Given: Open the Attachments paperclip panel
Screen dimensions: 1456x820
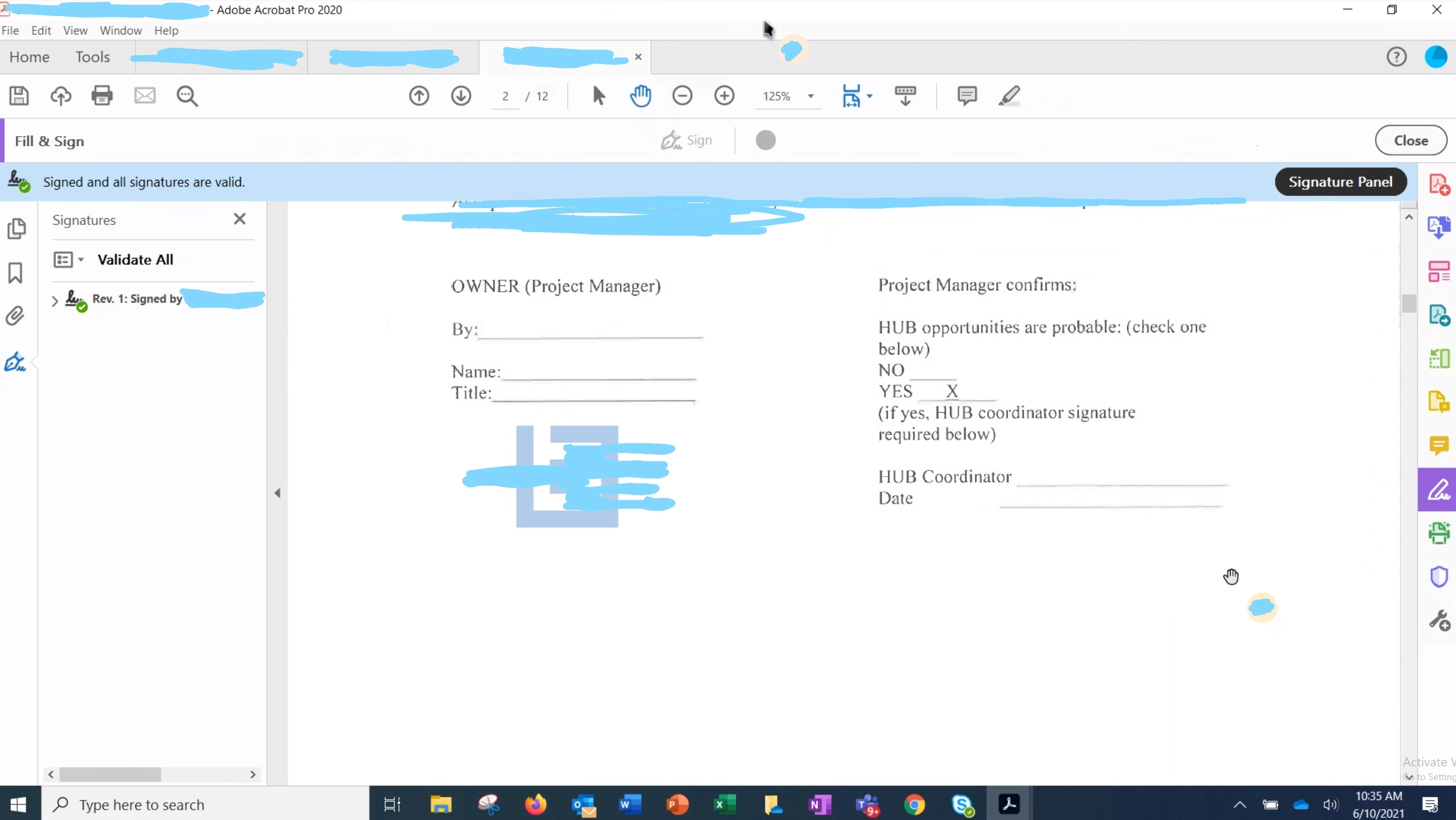Looking at the screenshot, I should (15, 316).
